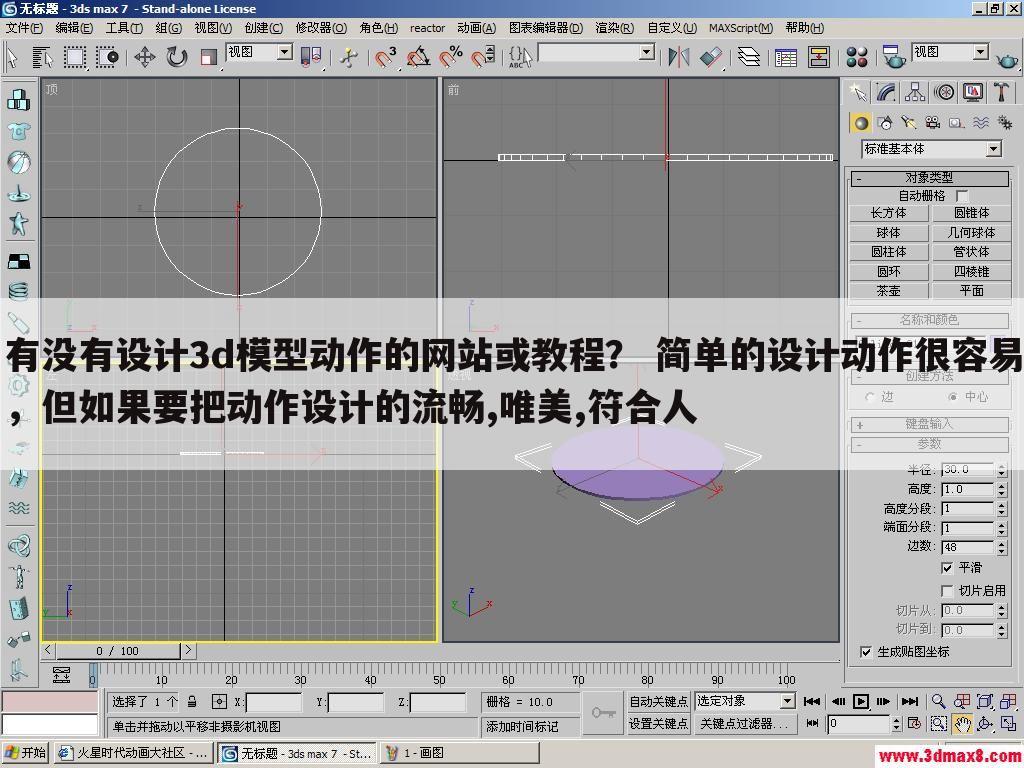Activate the 3D snap toggle

click(x=384, y=57)
